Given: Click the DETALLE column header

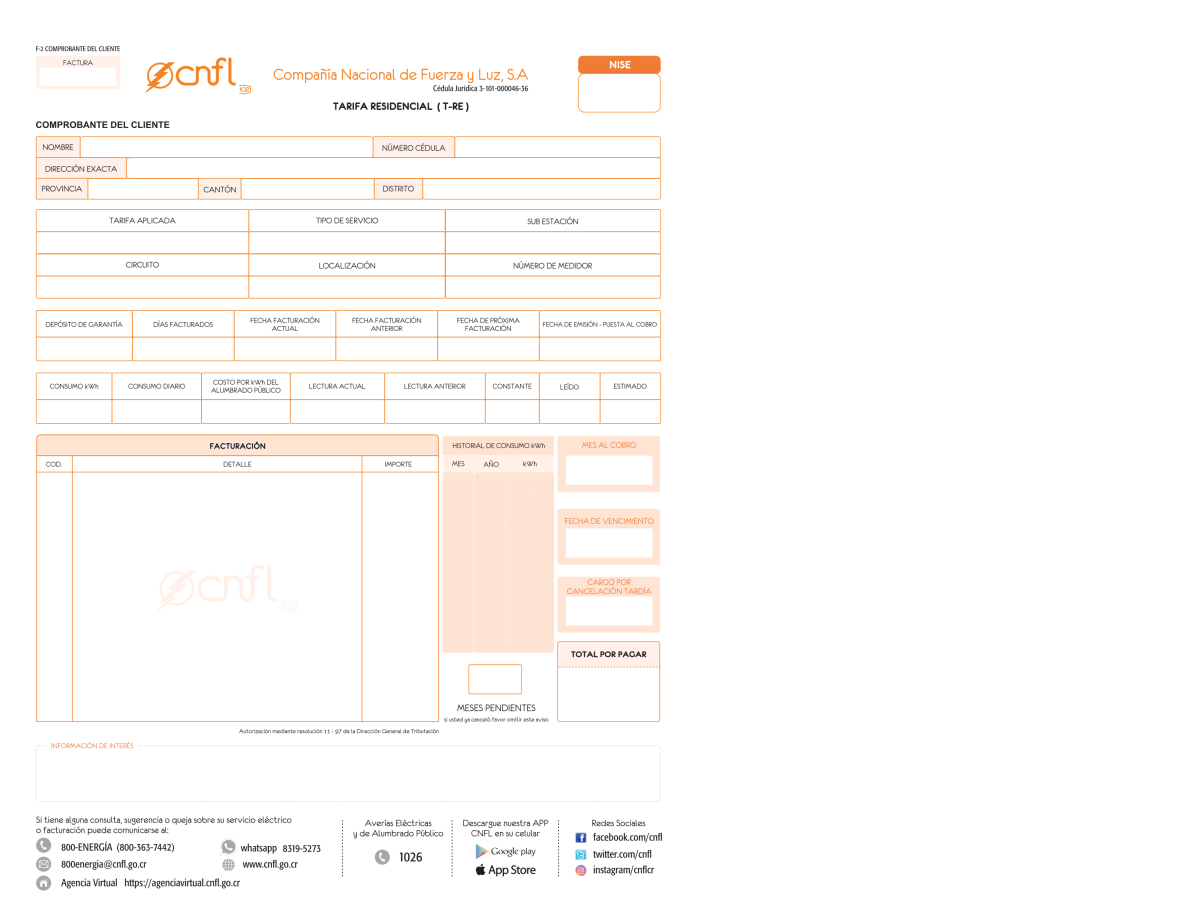Looking at the screenshot, I should tap(237, 464).
